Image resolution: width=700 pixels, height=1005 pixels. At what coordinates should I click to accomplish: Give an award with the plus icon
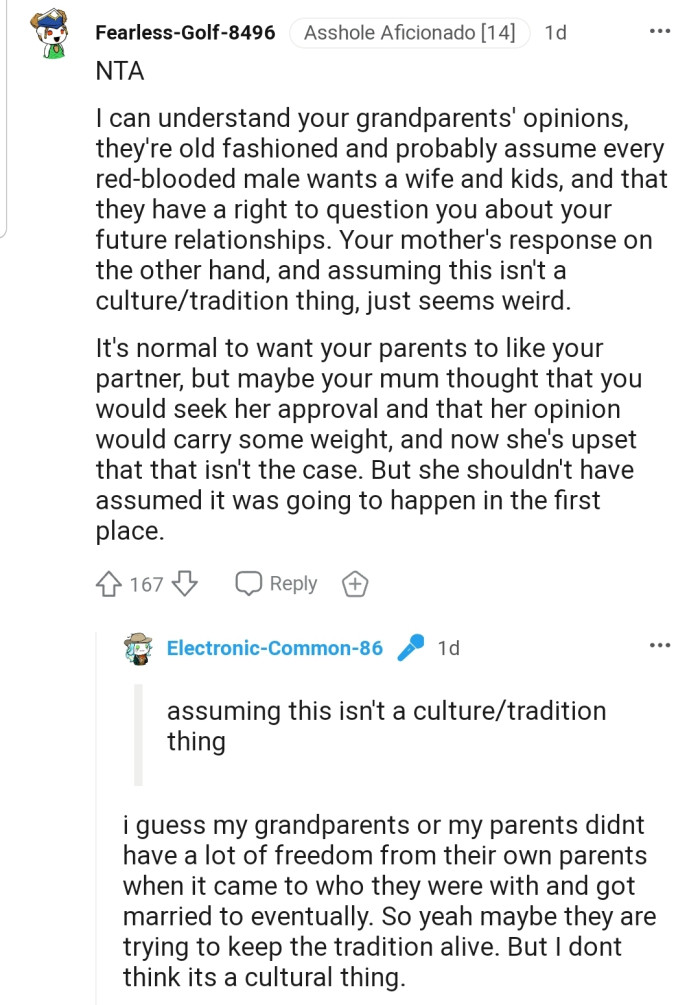353,585
